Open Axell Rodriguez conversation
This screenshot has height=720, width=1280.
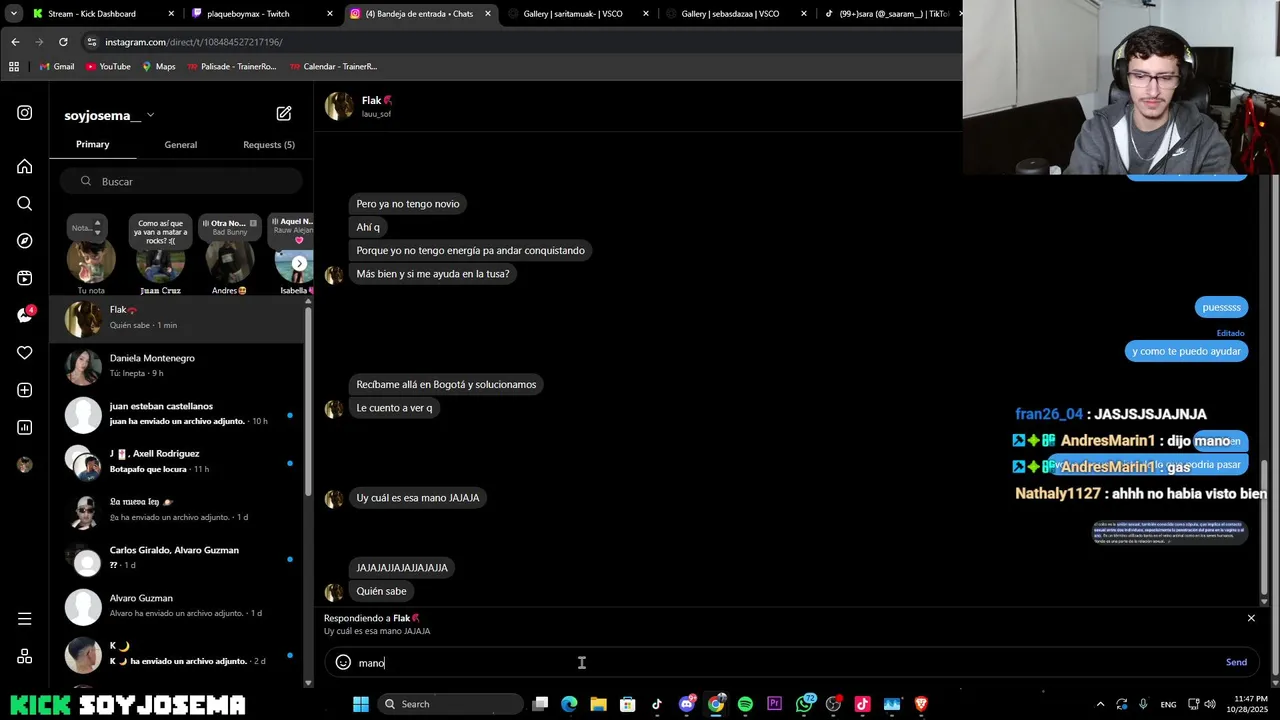click(x=177, y=462)
